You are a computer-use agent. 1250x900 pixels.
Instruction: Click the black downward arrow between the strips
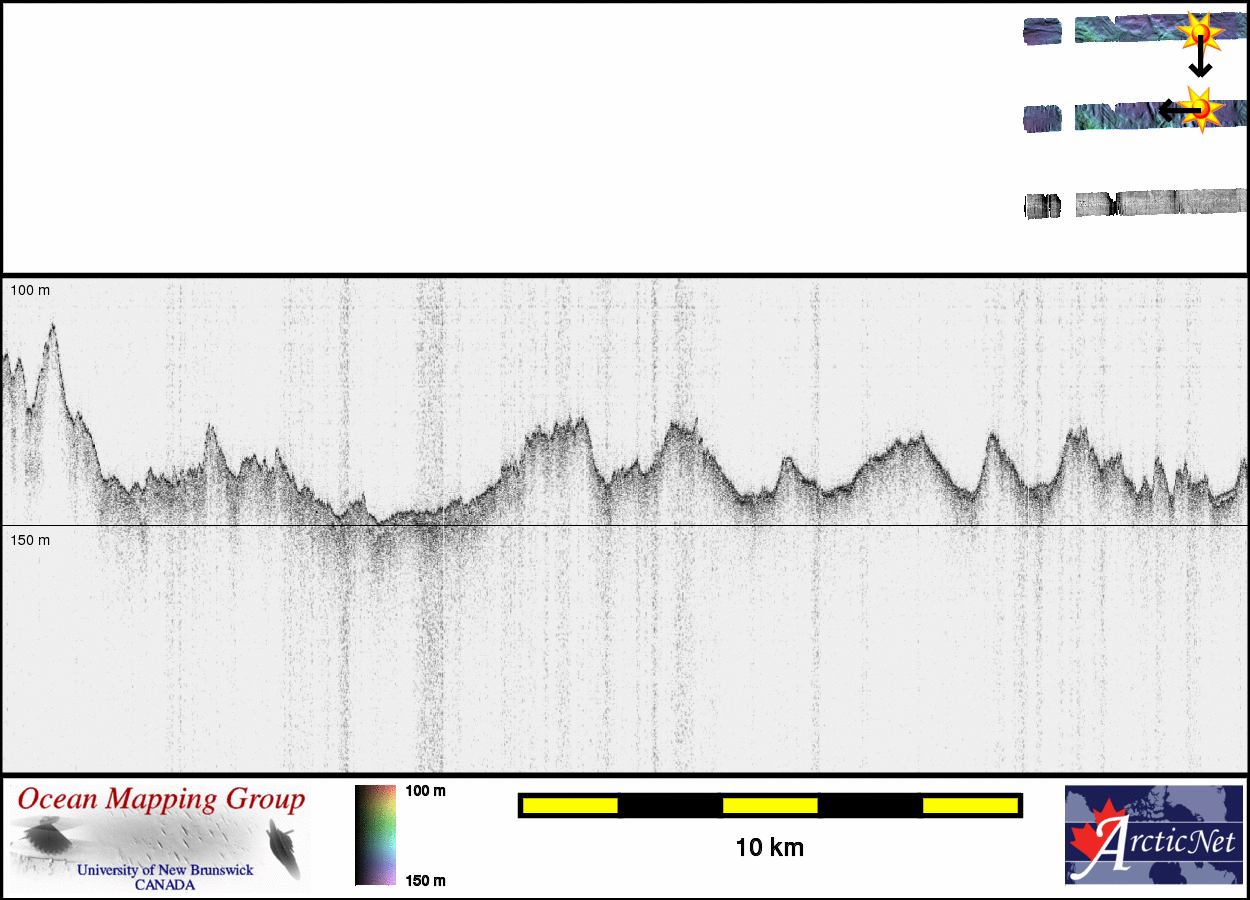point(1200,62)
